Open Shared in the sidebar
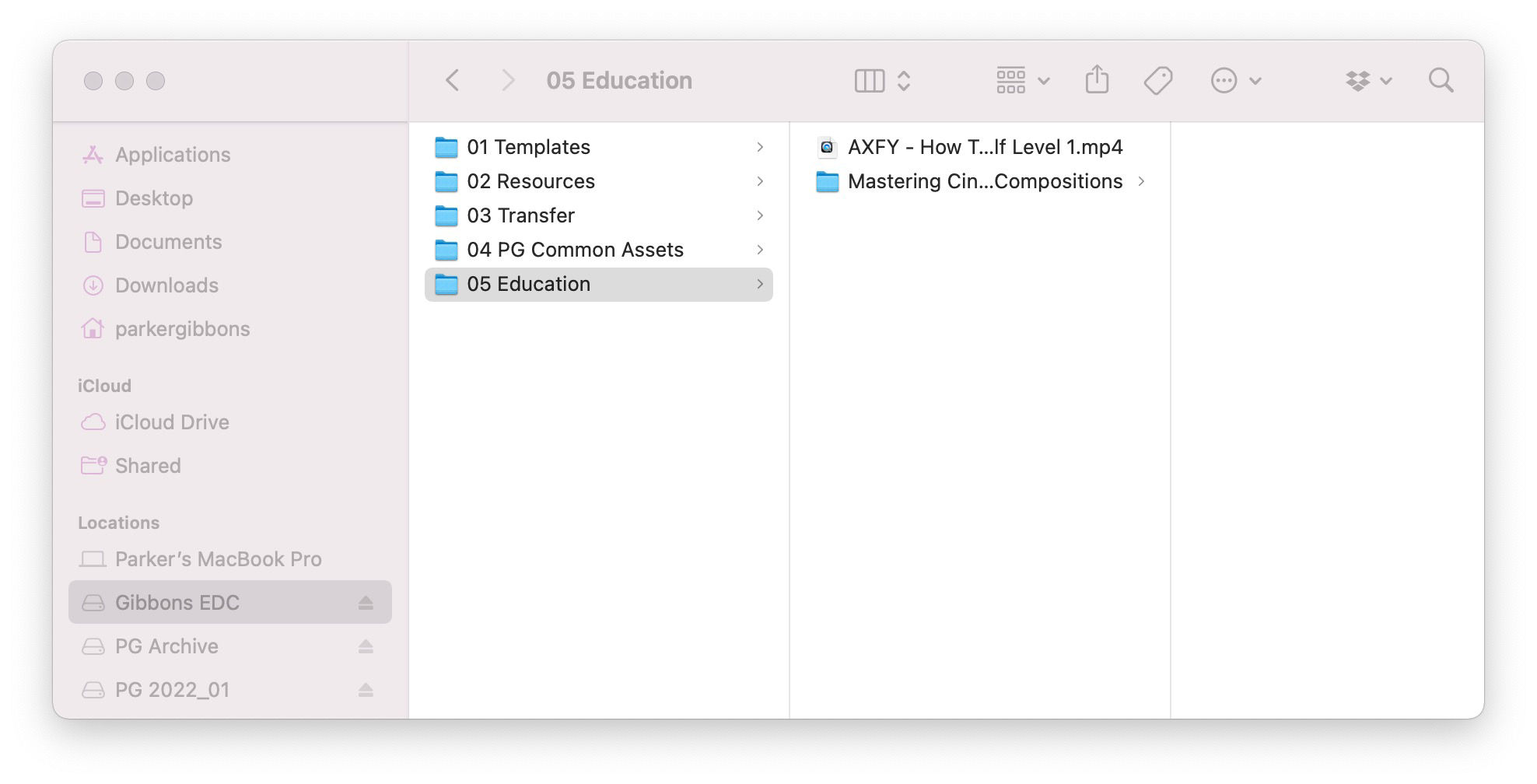The width and height of the screenshot is (1537, 784). [x=230, y=466]
